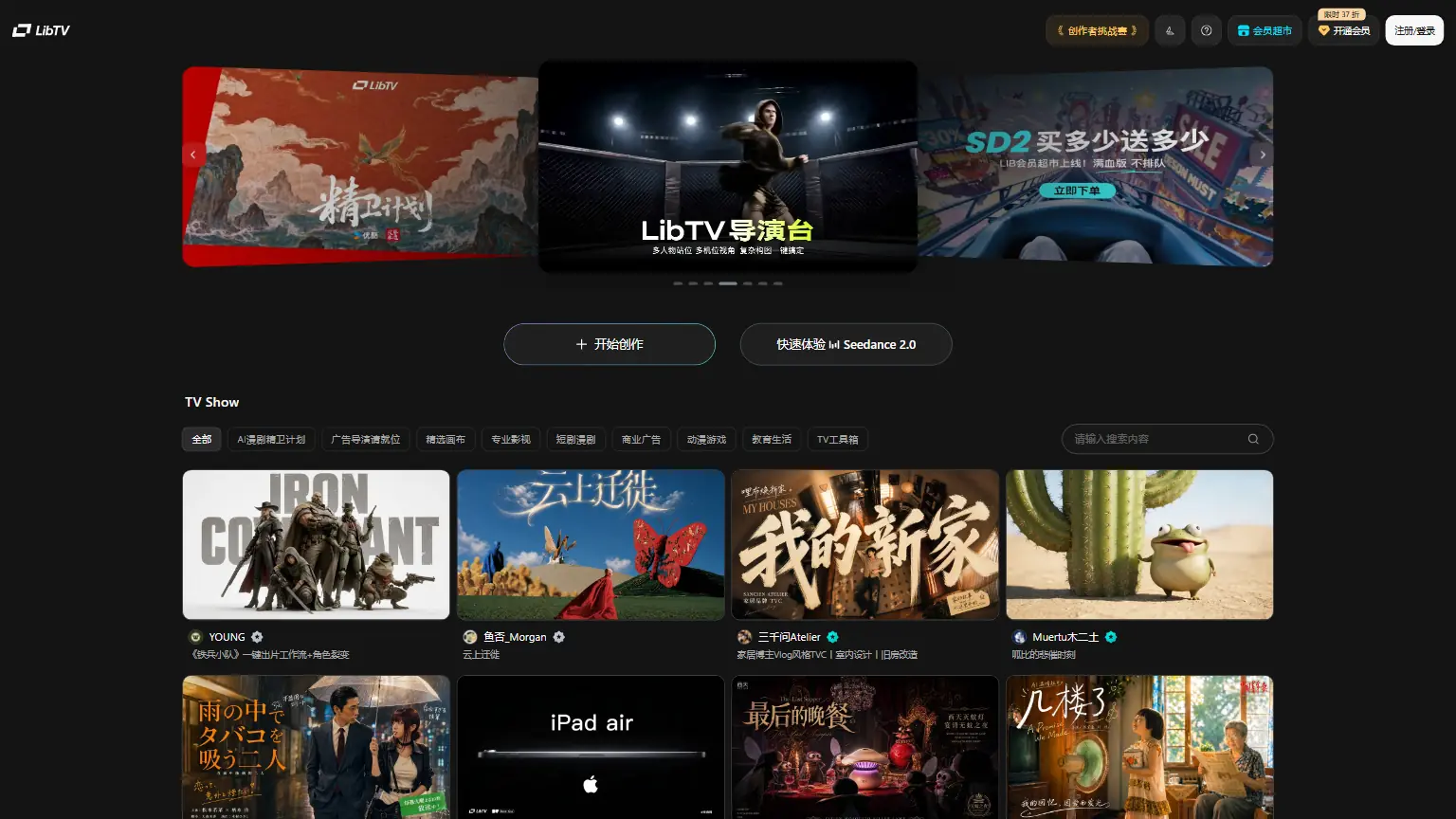The width and height of the screenshot is (1456, 819).
Task: Click the search magnifier icon
Action: coord(1253,439)
